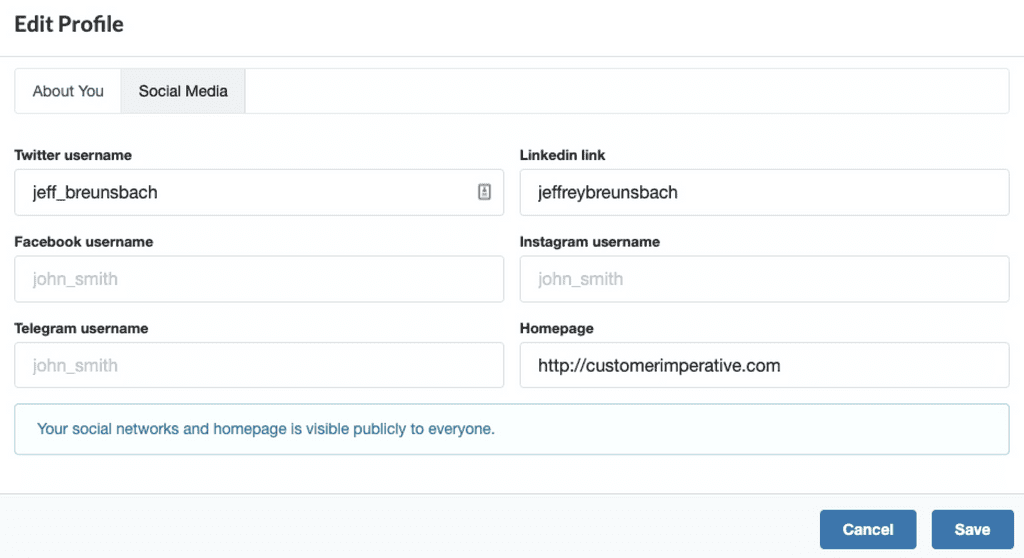This screenshot has width=1024, height=558.
Task: Click the Twitter username label
Action: pos(73,155)
